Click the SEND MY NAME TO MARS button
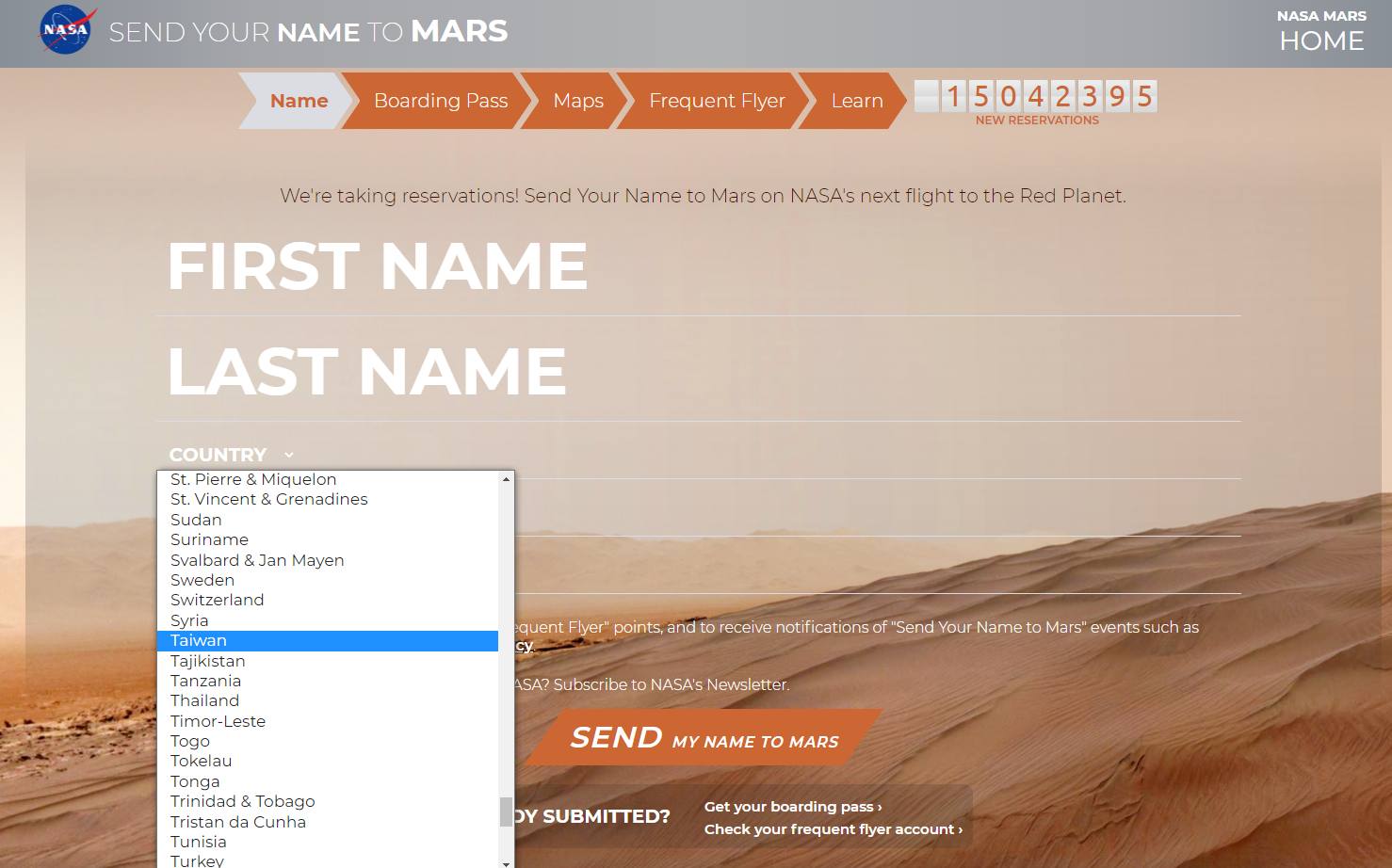The width and height of the screenshot is (1392, 868). click(x=704, y=737)
